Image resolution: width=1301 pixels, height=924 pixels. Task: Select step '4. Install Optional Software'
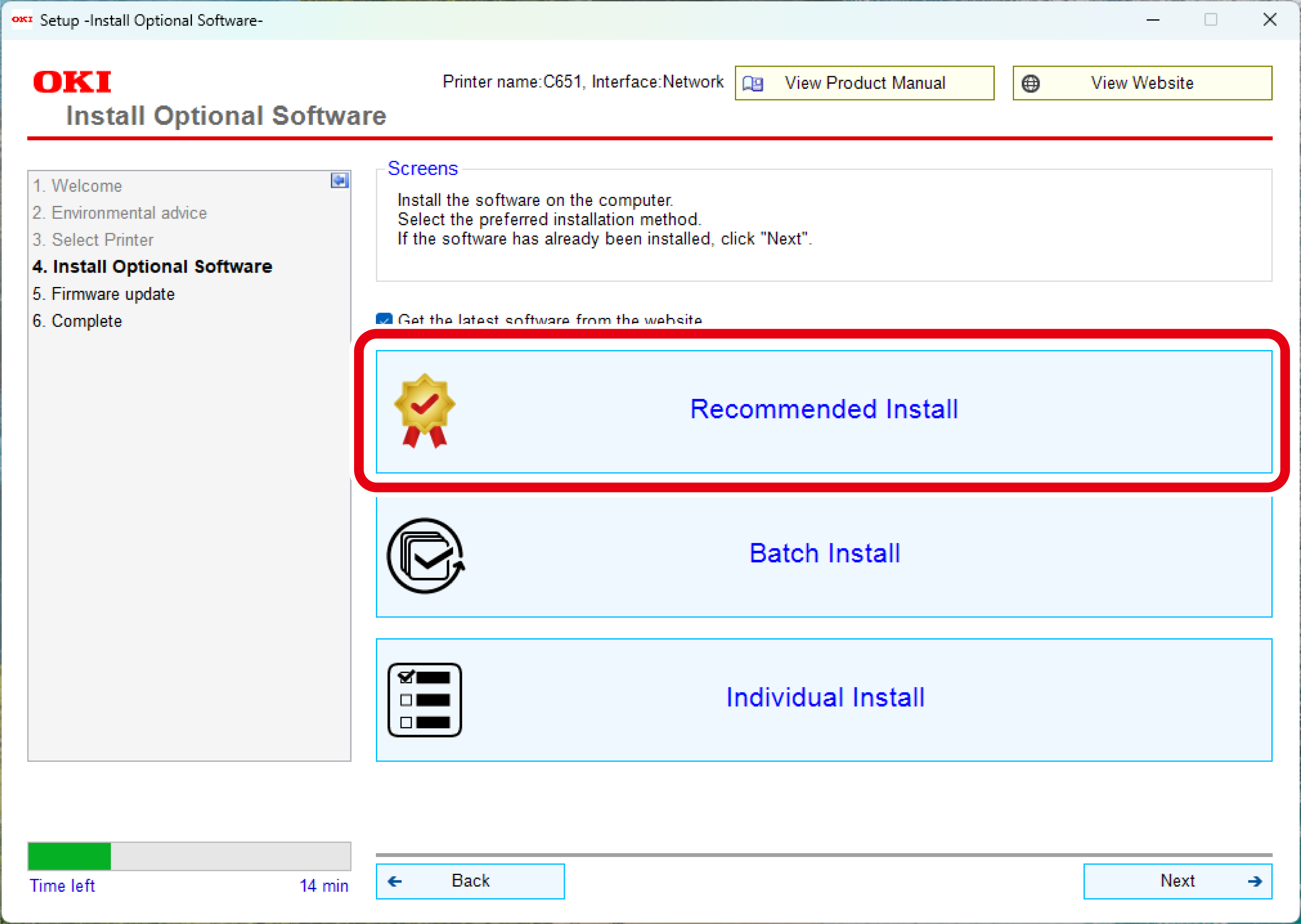pyautogui.click(x=152, y=266)
